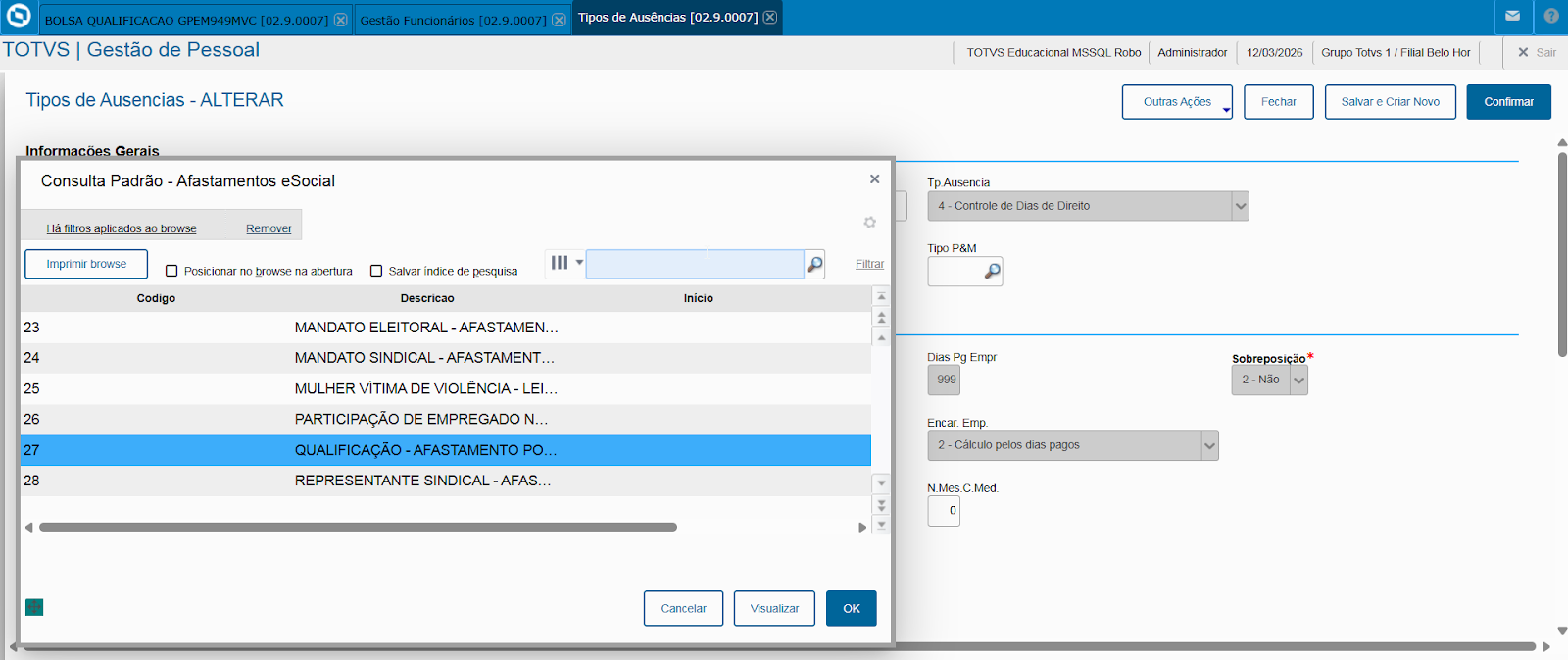Click right arrow of horizontal grid scrollbar
Screen dimensions: 1568x660
click(862, 528)
